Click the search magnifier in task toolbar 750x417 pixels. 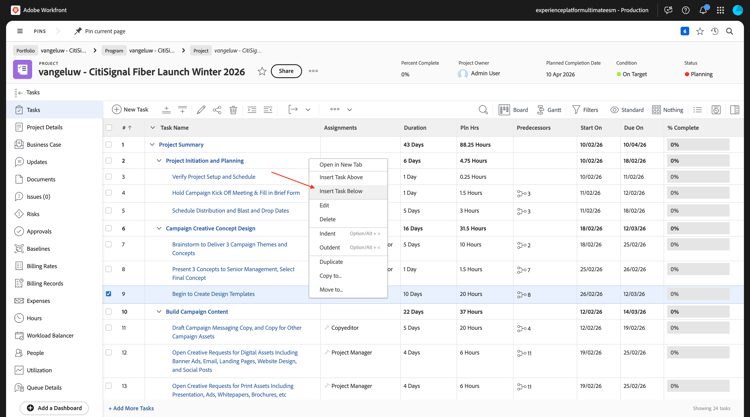pyautogui.click(x=483, y=110)
